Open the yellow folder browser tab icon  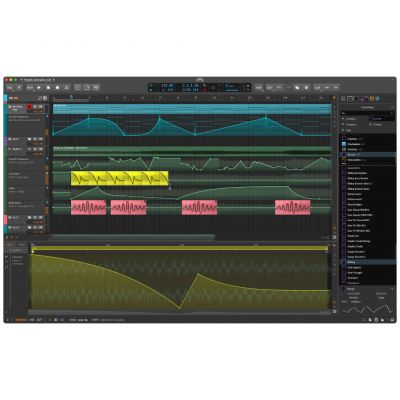point(372,99)
